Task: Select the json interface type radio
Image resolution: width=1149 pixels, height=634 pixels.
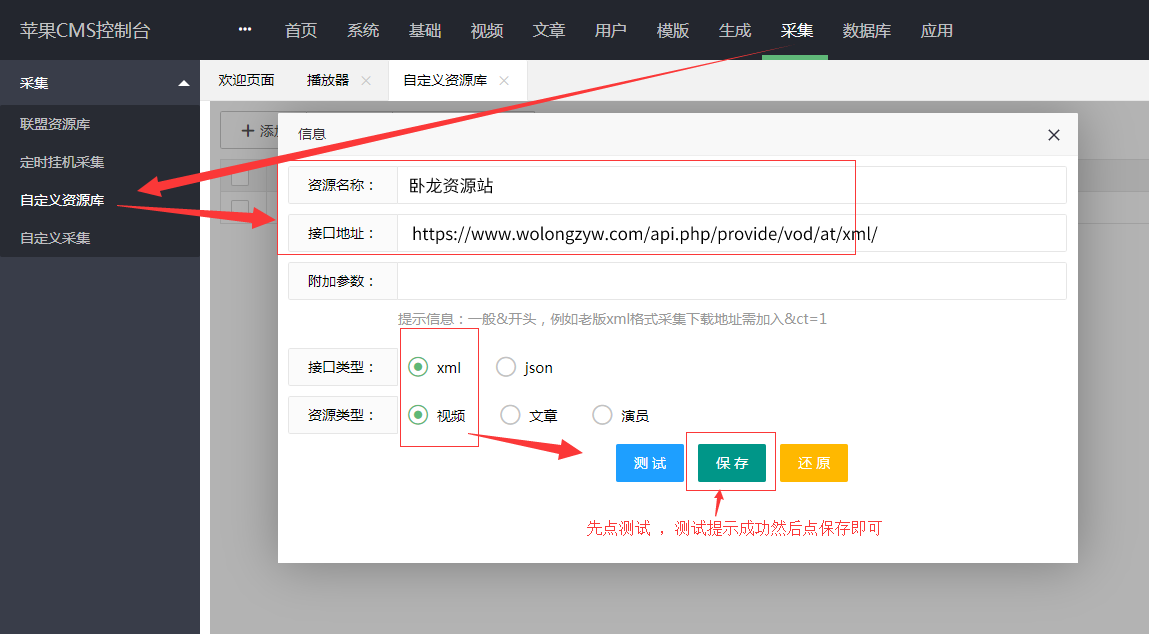Action: coord(507,367)
